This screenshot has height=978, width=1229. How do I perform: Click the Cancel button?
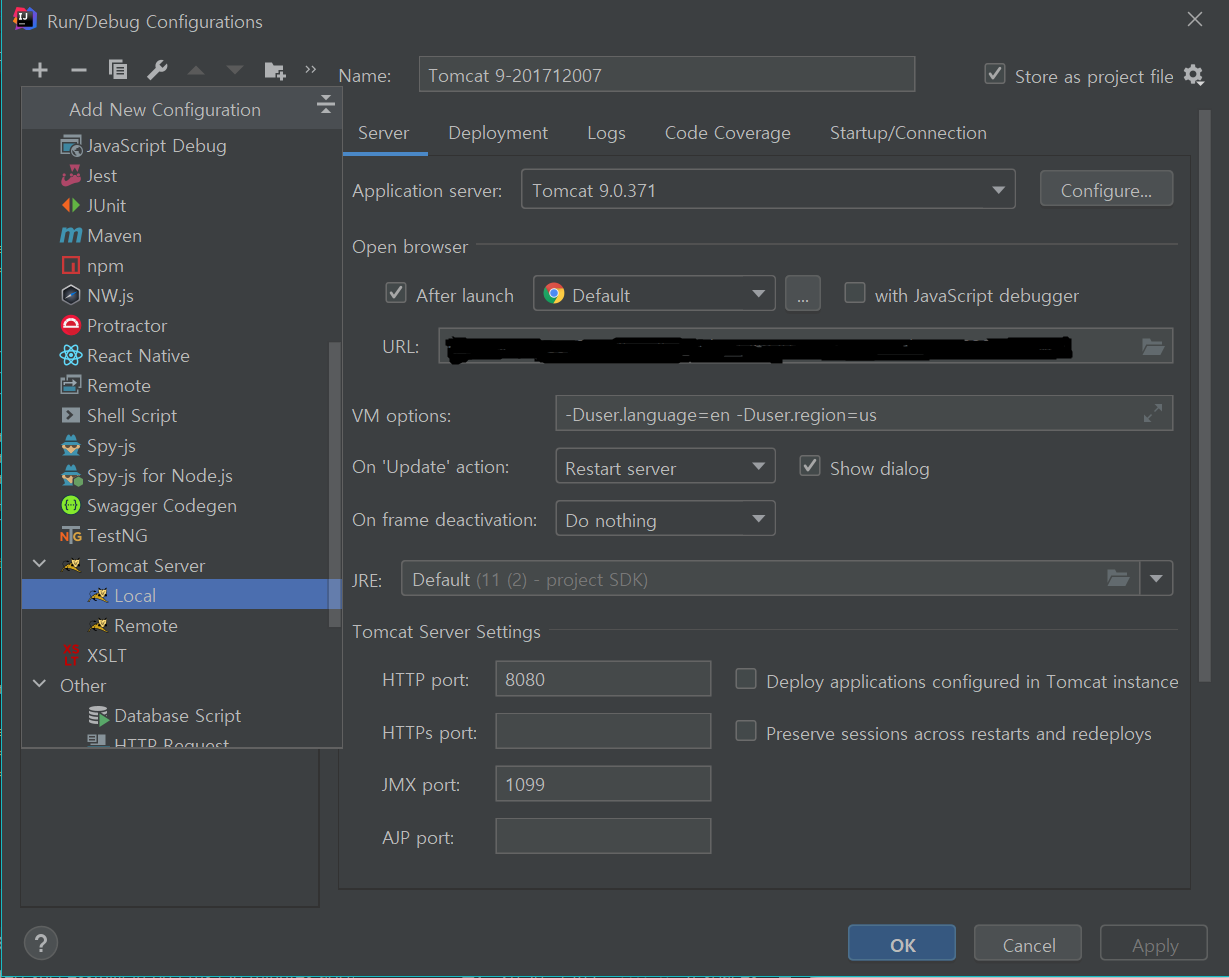click(1028, 944)
